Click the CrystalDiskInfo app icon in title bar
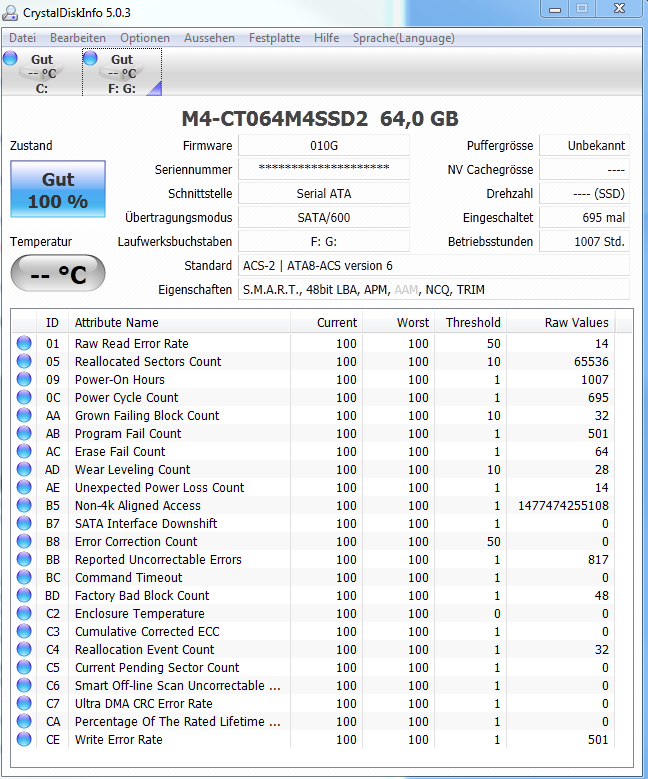This screenshot has height=779, width=648. click(9, 12)
